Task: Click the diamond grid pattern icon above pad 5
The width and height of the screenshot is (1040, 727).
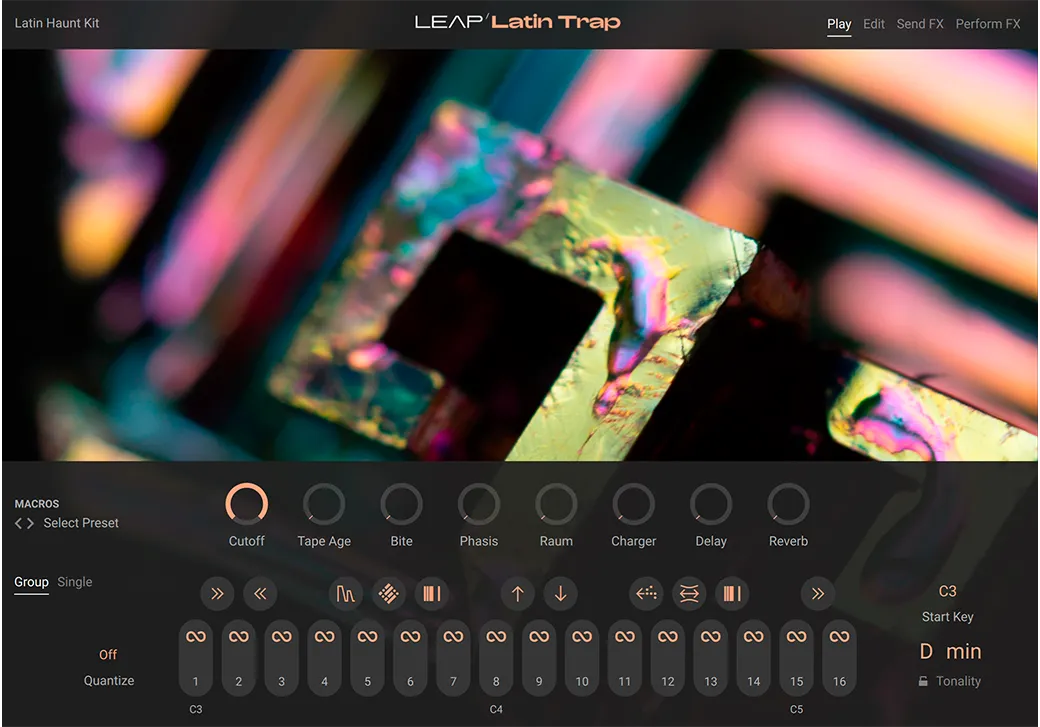Action: pos(389,594)
